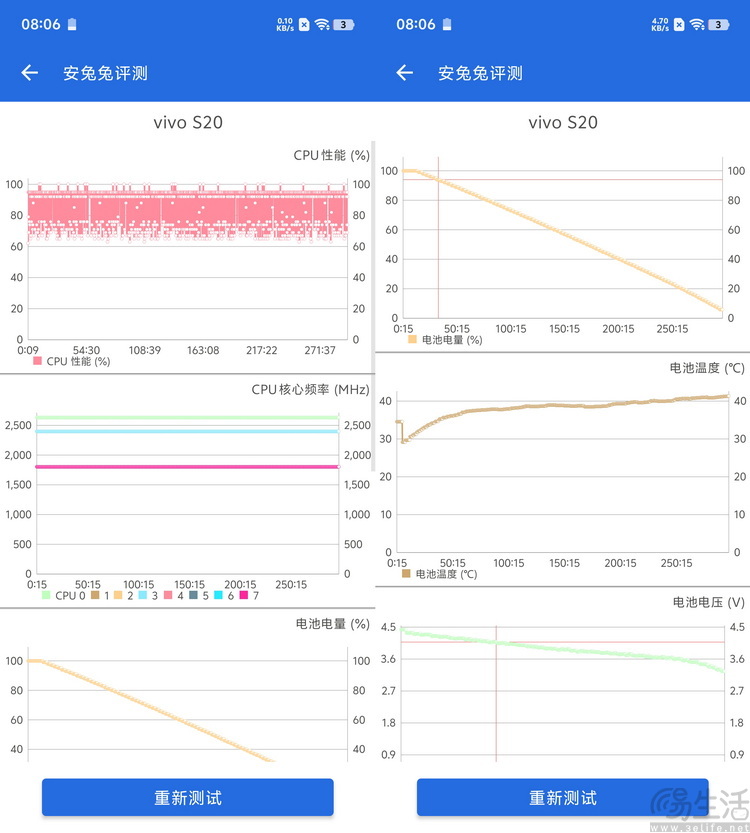Viewport: 750px width, 833px height.
Task: Tap vivo S20 heading on right screen
Action: (562, 123)
